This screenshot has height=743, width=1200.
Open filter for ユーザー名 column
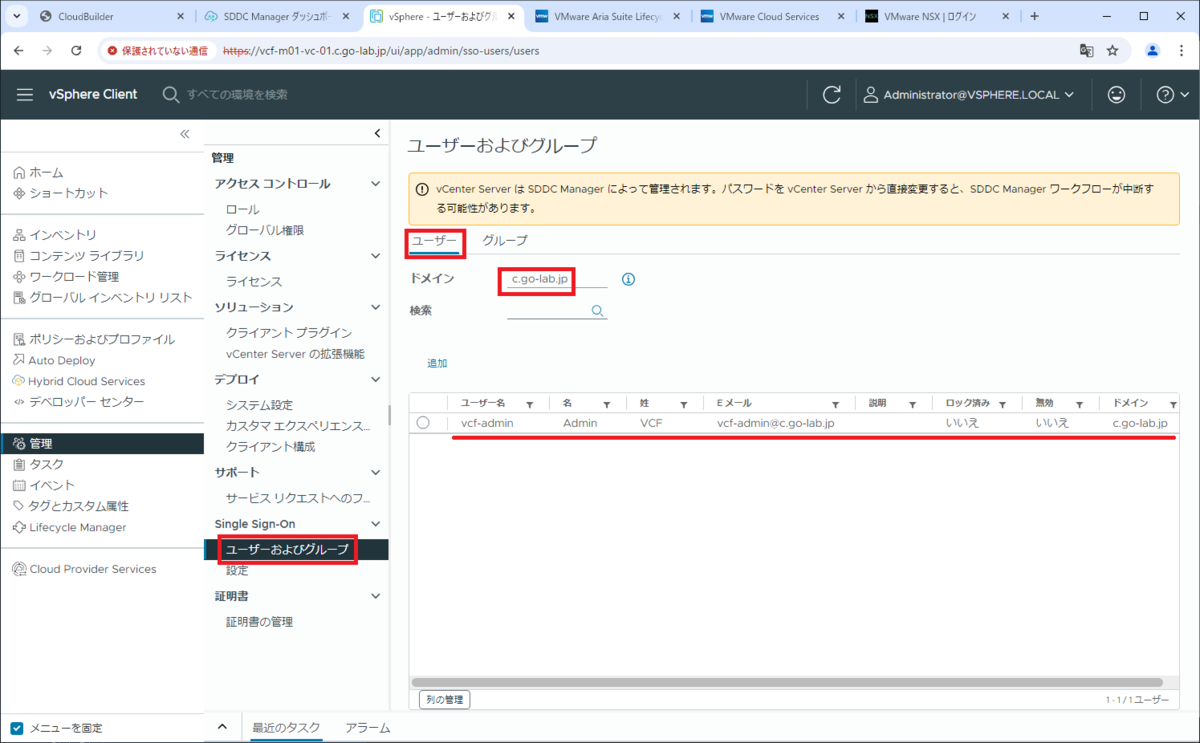[x=530, y=404]
